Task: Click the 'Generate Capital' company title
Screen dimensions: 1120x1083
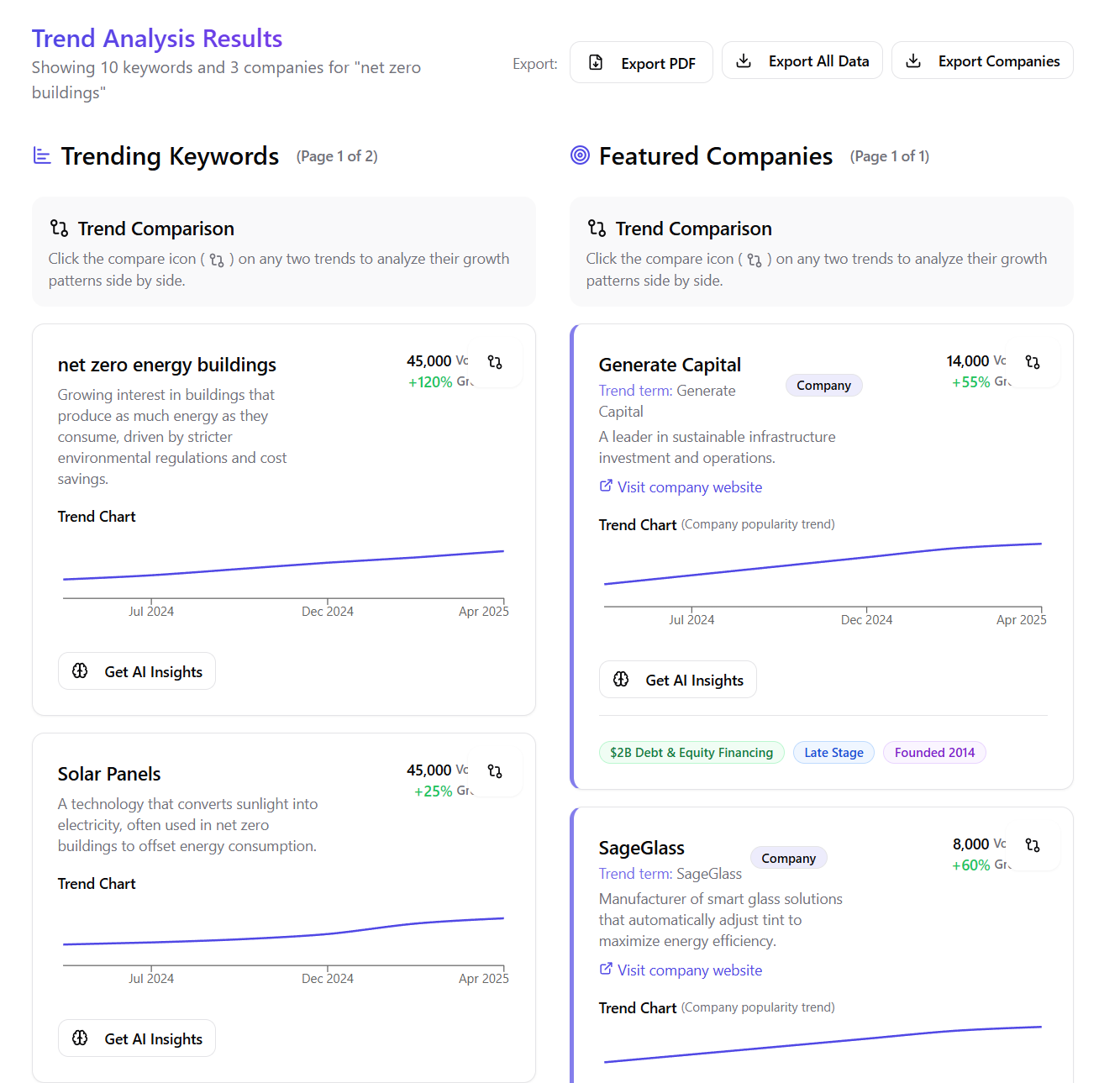Action: (x=670, y=365)
